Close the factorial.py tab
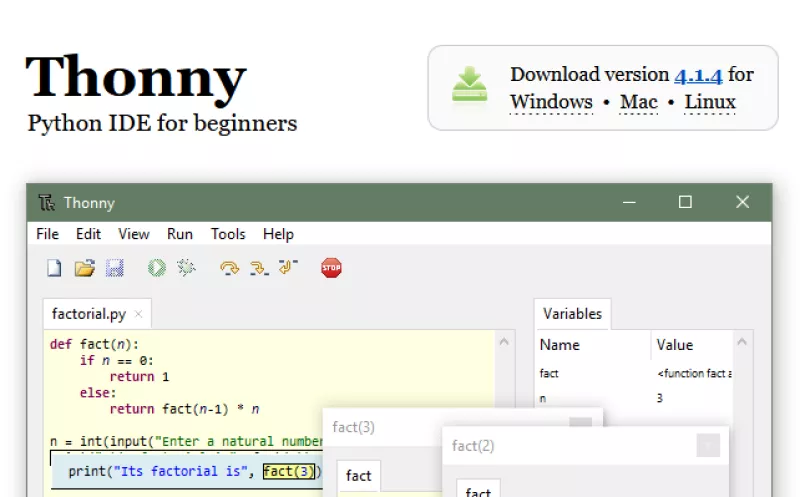The height and width of the screenshot is (497, 800). pyautogui.click(x=138, y=314)
